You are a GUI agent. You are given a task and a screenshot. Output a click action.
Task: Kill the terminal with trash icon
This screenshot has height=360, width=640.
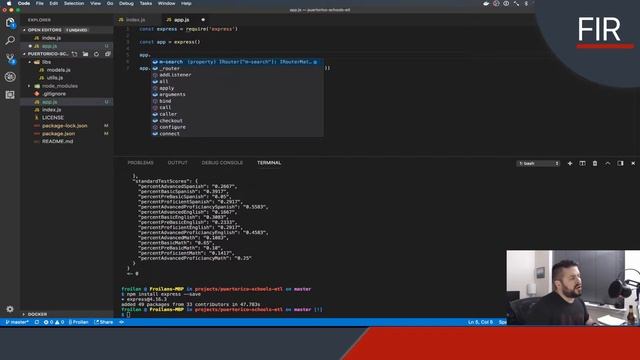[x=595, y=163]
